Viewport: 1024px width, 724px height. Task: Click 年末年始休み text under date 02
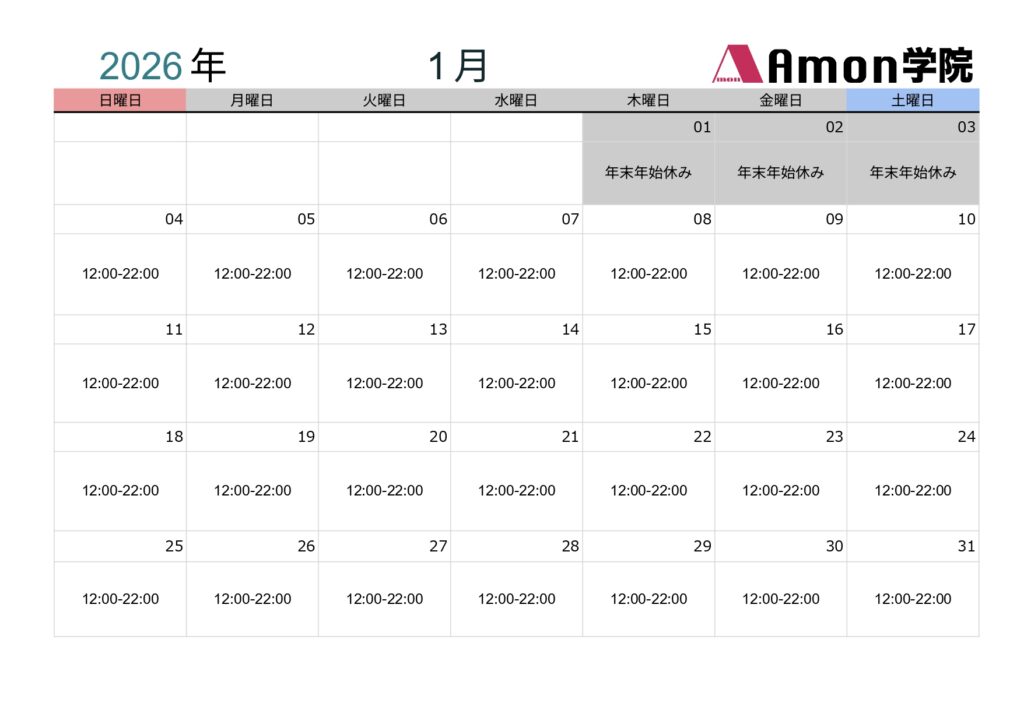click(781, 172)
